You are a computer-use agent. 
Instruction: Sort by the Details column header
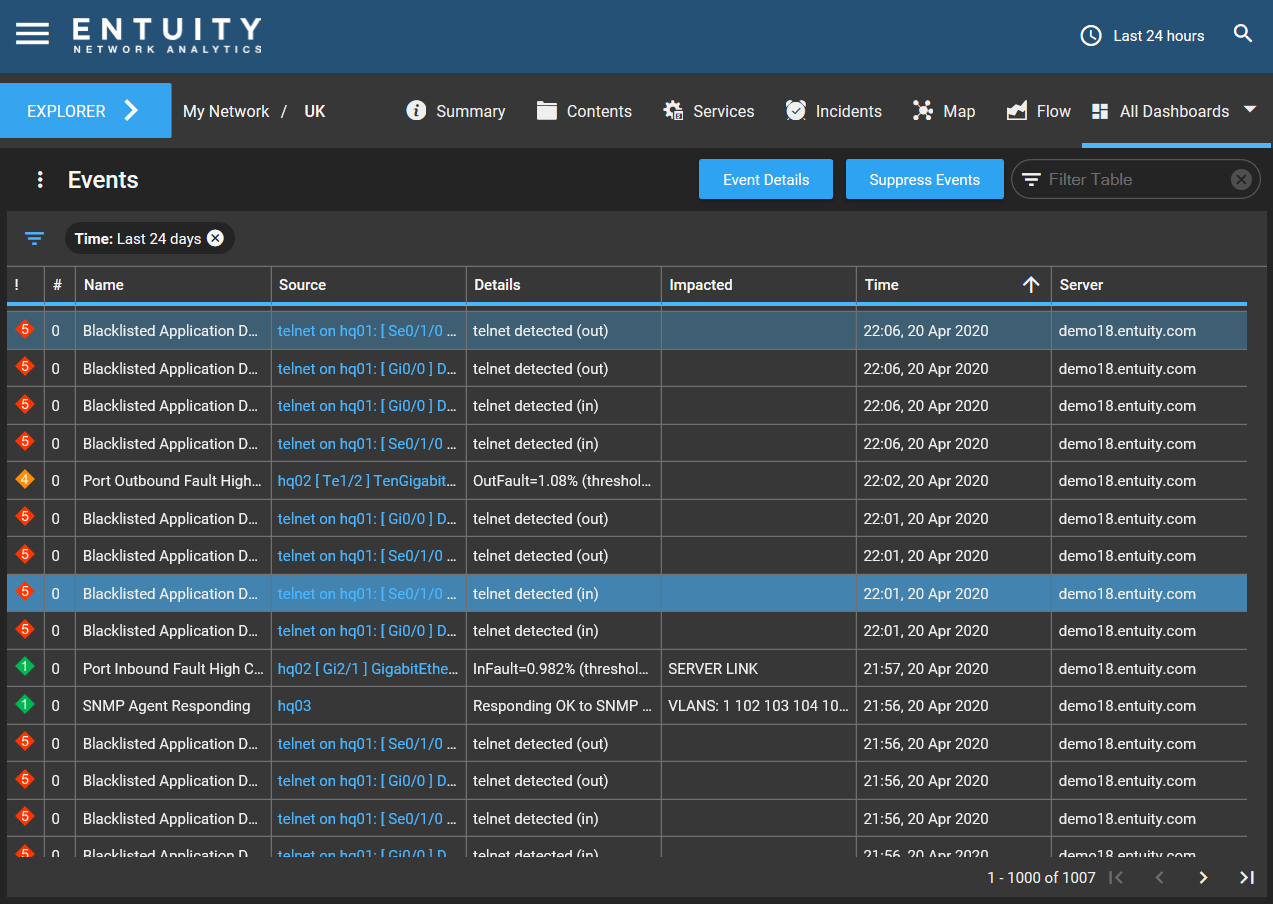pos(563,285)
